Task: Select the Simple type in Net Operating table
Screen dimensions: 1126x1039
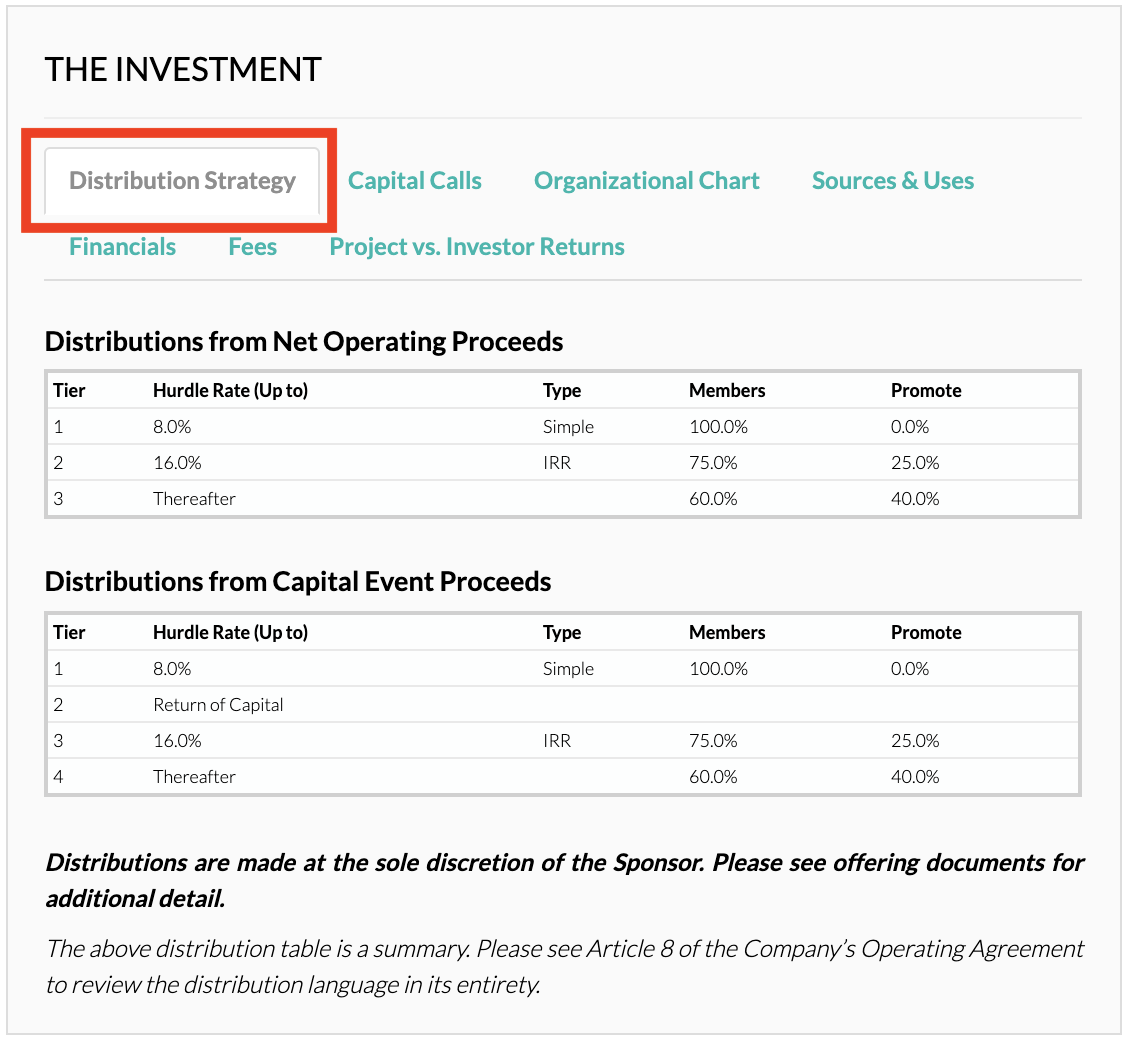Action: click(568, 427)
